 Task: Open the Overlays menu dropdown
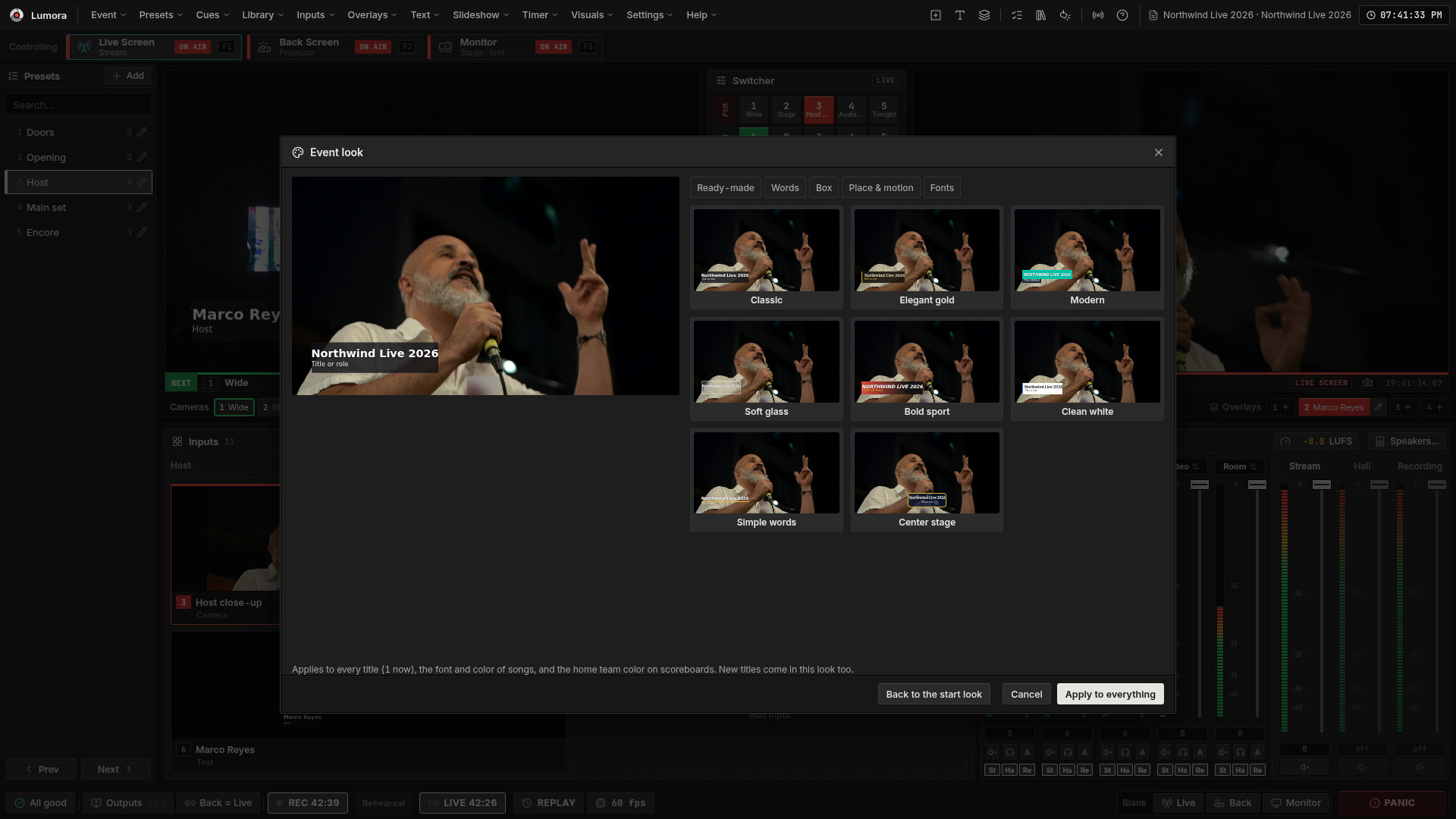pos(372,15)
